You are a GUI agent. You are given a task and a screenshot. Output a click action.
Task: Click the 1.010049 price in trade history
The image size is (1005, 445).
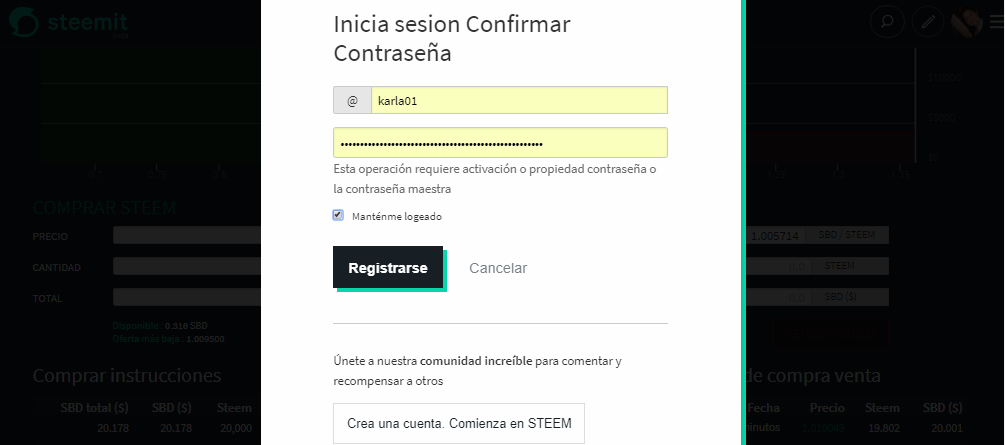(x=827, y=428)
